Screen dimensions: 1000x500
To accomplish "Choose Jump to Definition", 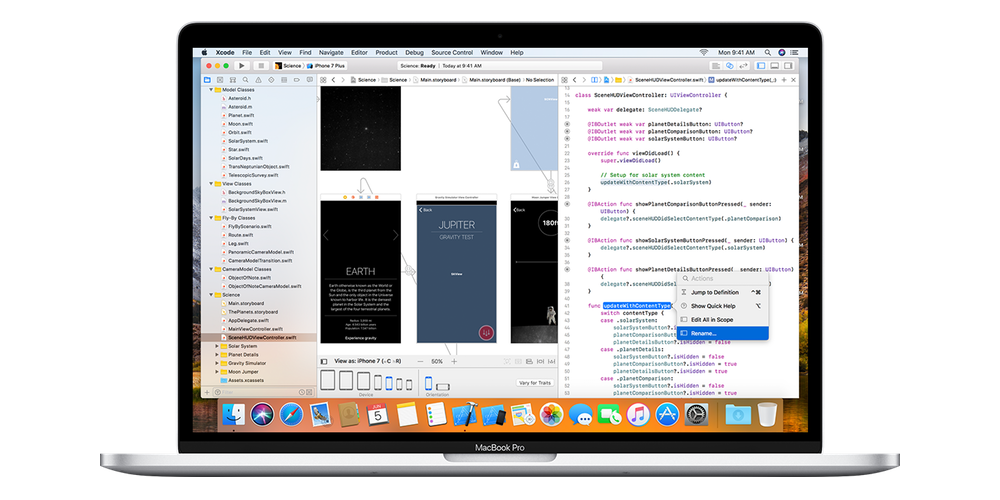I will [723, 292].
